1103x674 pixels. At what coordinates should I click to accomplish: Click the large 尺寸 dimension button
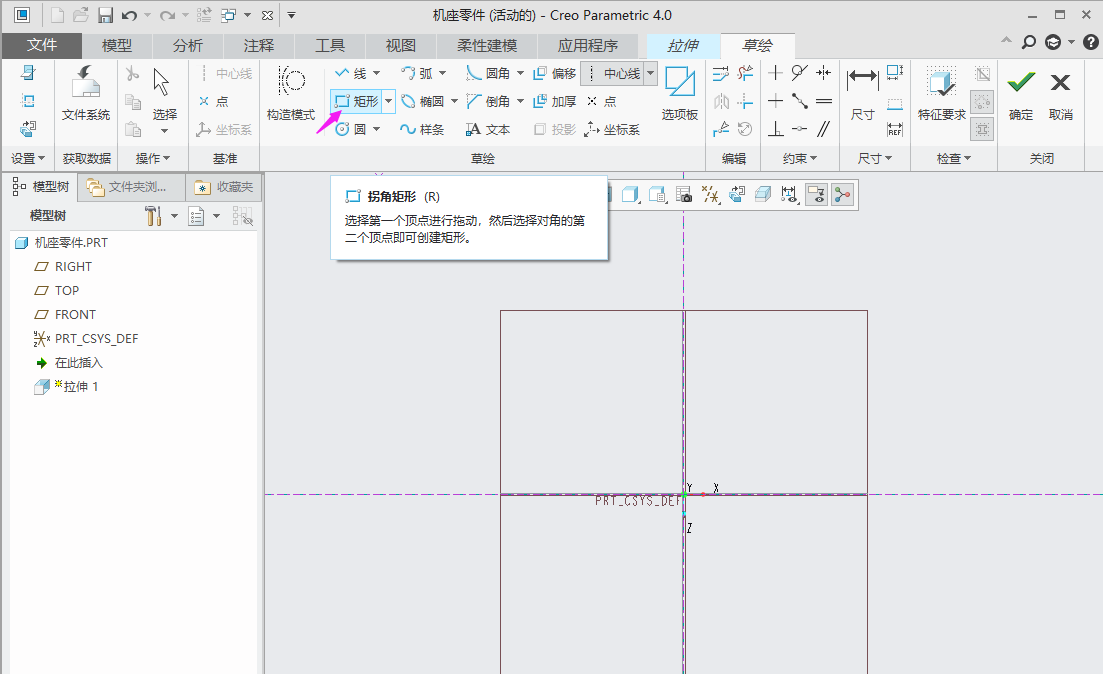coord(862,93)
